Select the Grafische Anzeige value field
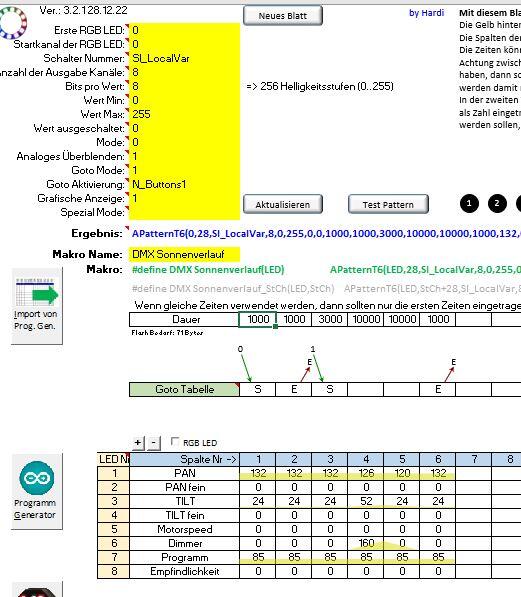Image resolution: width=521 pixels, height=597 pixels. (185, 198)
